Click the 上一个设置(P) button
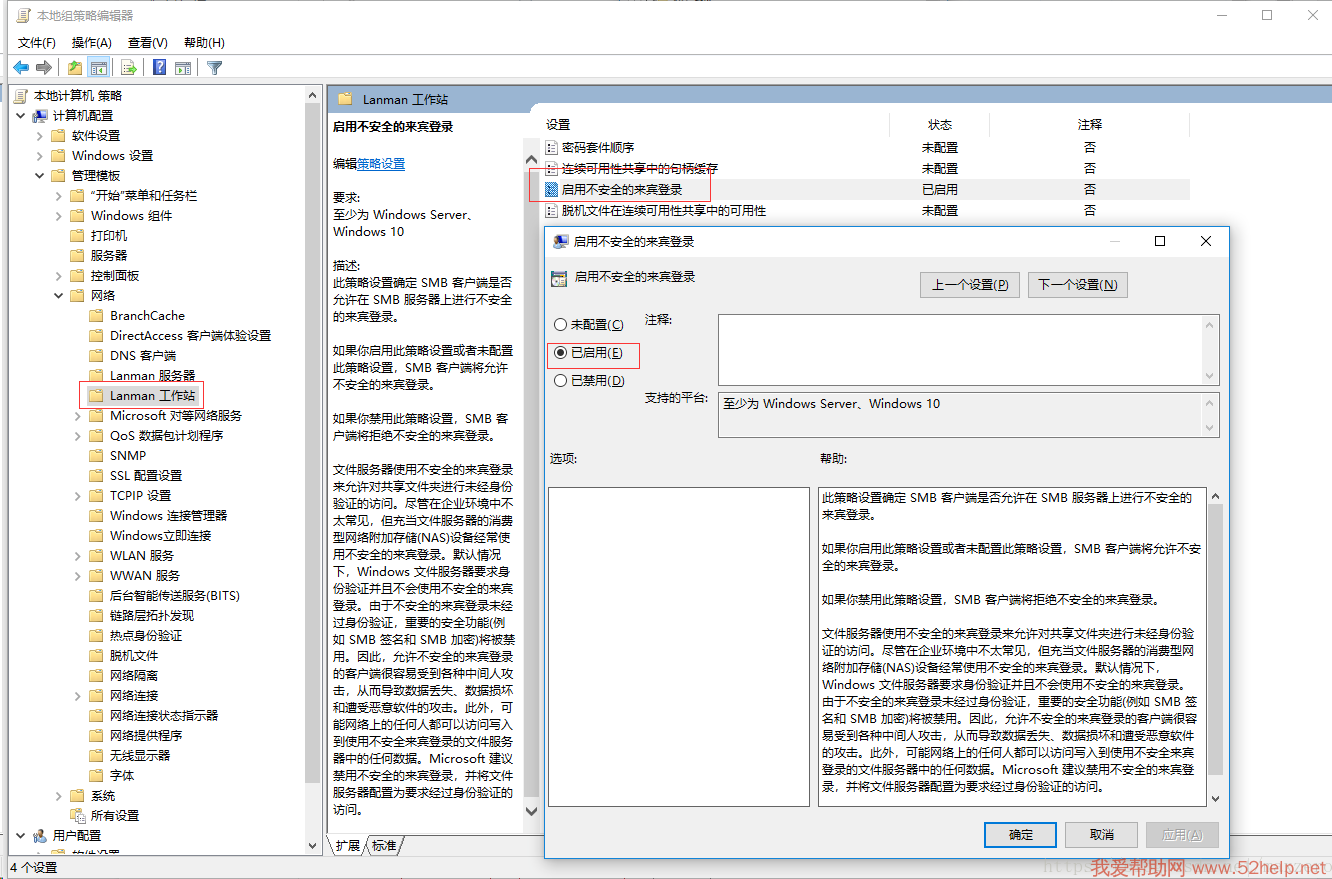This screenshot has height=879, width=1332. [x=970, y=285]
